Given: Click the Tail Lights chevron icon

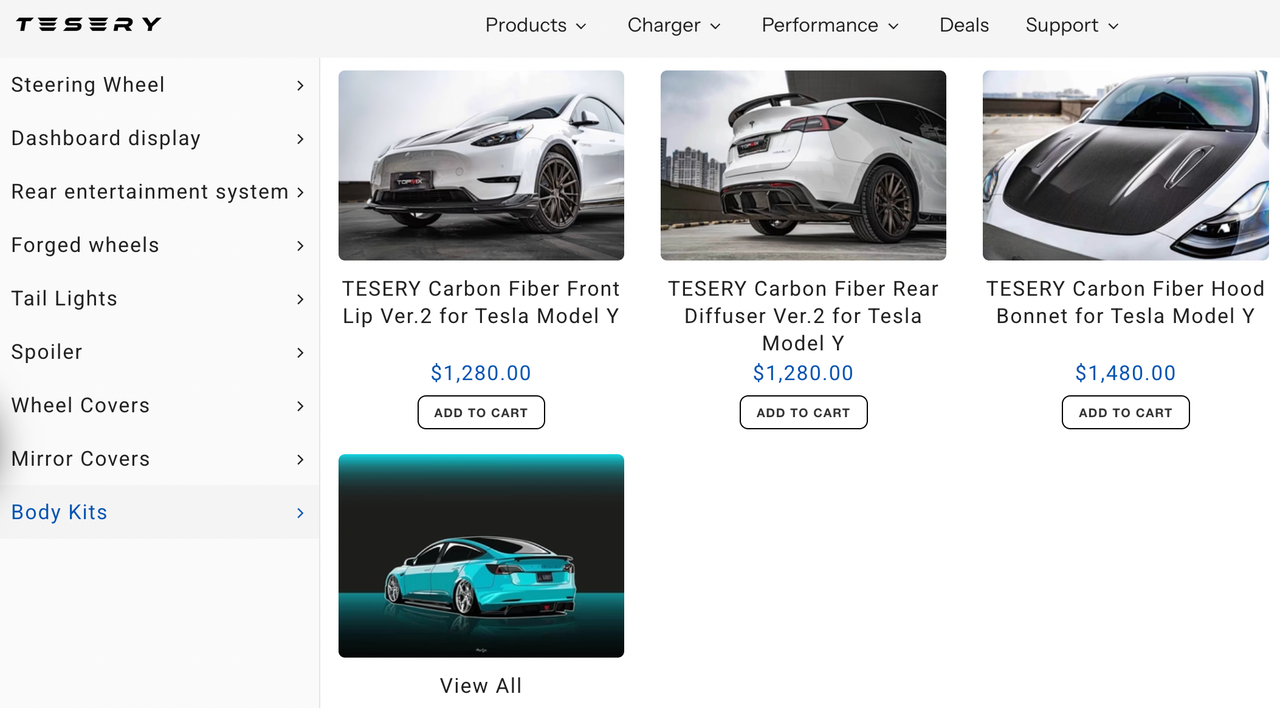Looking at the screenshot, I should pos(300,299).
